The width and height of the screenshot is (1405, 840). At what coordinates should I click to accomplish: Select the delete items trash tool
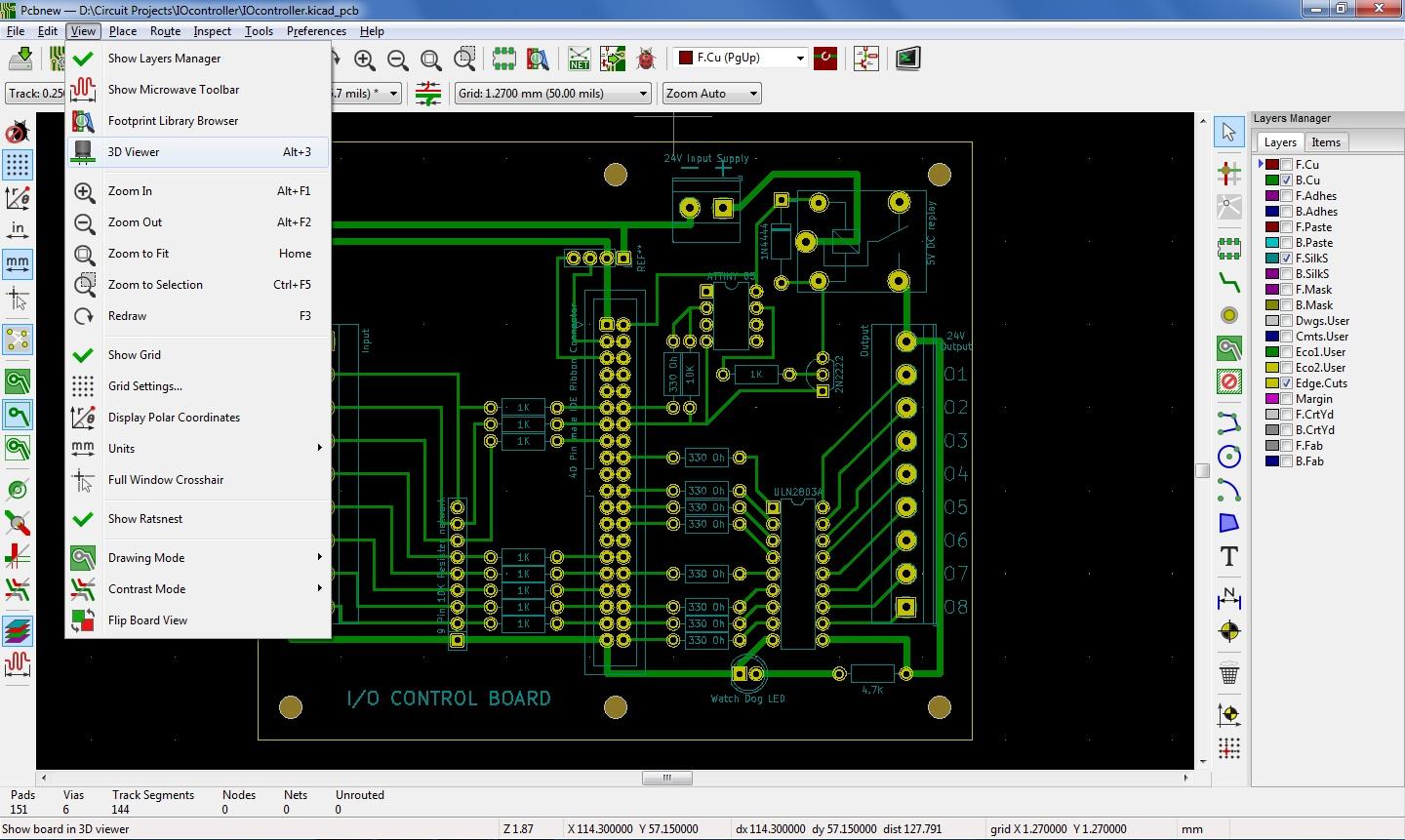pyautogui.click(x=1229, y=673)
